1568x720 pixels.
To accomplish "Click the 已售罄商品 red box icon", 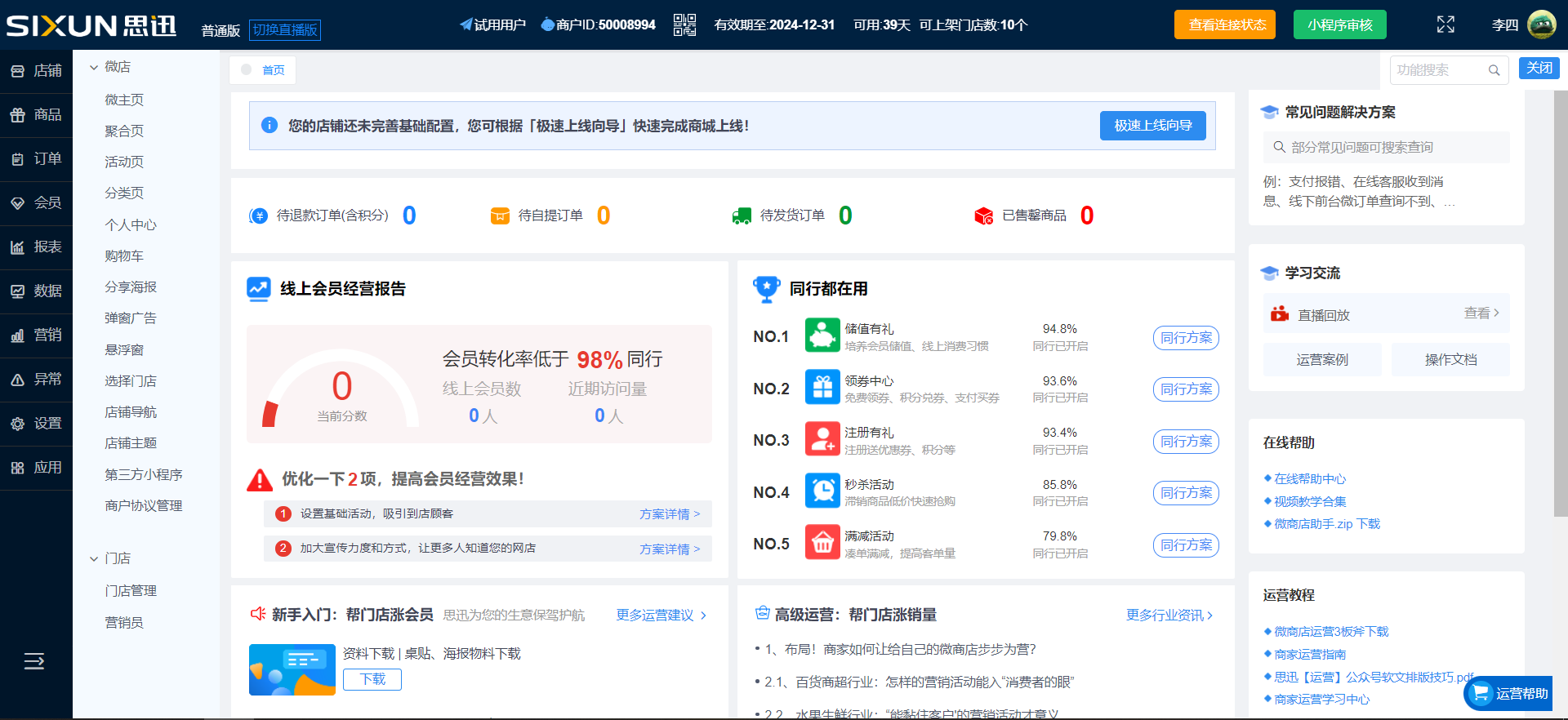I will tap(983, 216).
